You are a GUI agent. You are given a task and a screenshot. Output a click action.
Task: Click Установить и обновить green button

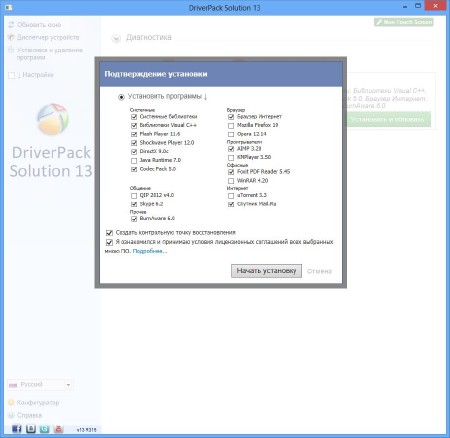click(x=387, y=119)
